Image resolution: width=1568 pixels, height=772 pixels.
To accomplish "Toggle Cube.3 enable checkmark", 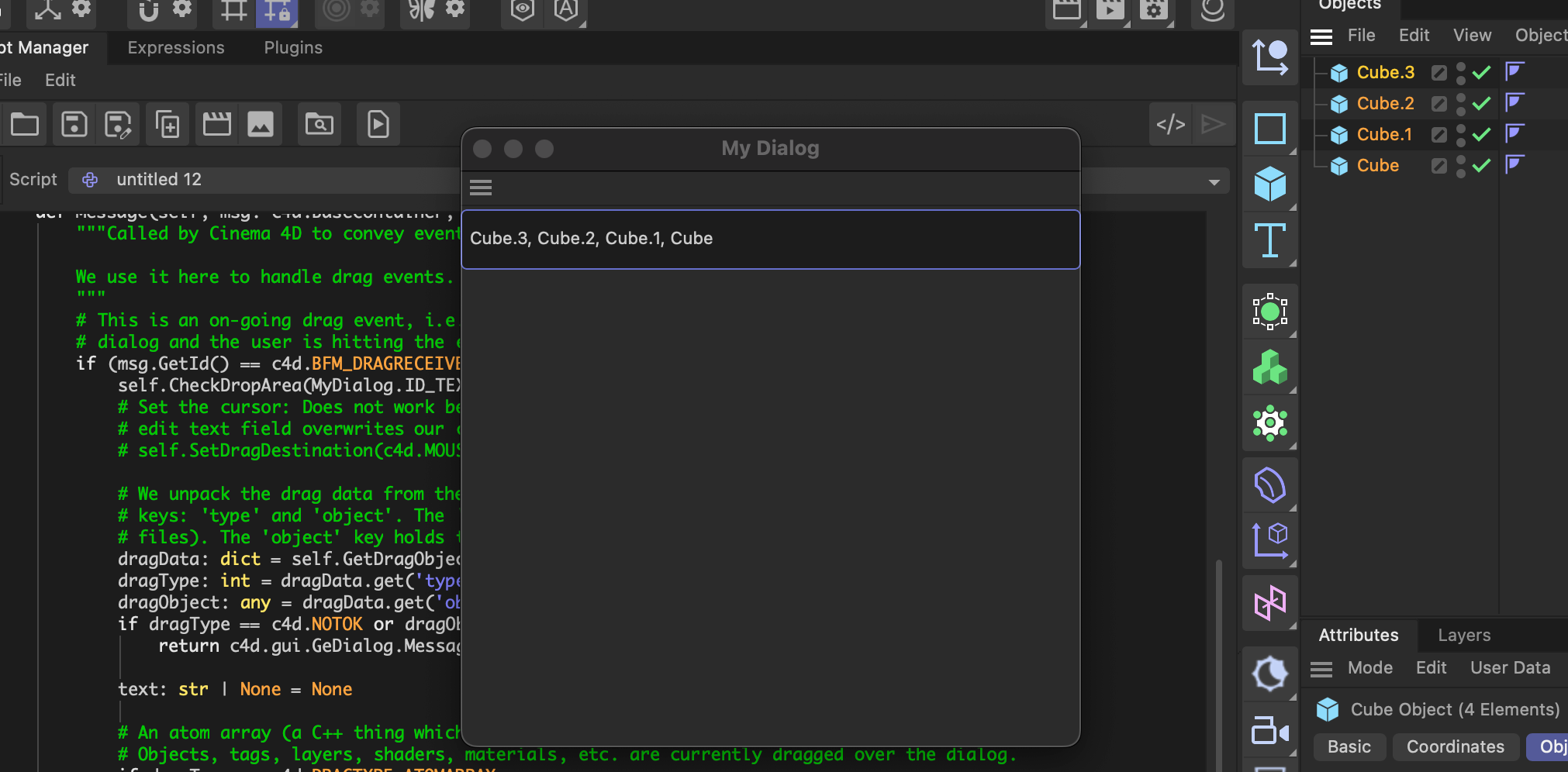I will [x=1481, y=73].
